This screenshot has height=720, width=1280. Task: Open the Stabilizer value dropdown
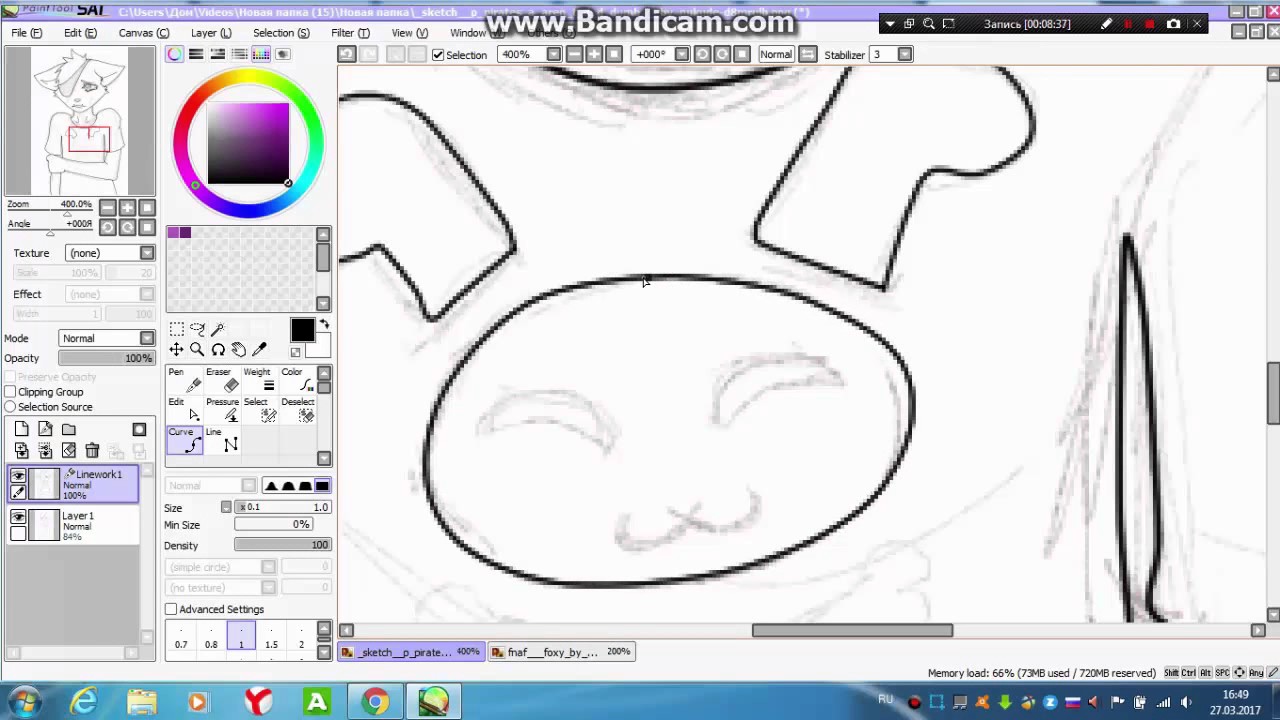pyautogui.click(x=905, y=54)
